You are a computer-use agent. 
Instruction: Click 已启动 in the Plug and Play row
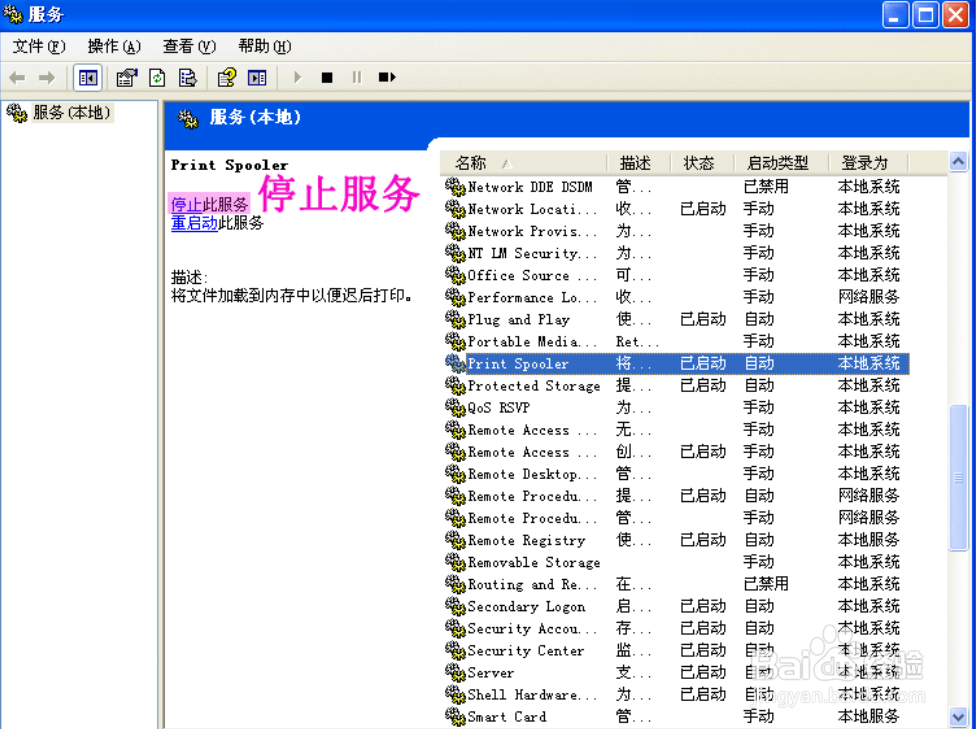coord(703,319)
